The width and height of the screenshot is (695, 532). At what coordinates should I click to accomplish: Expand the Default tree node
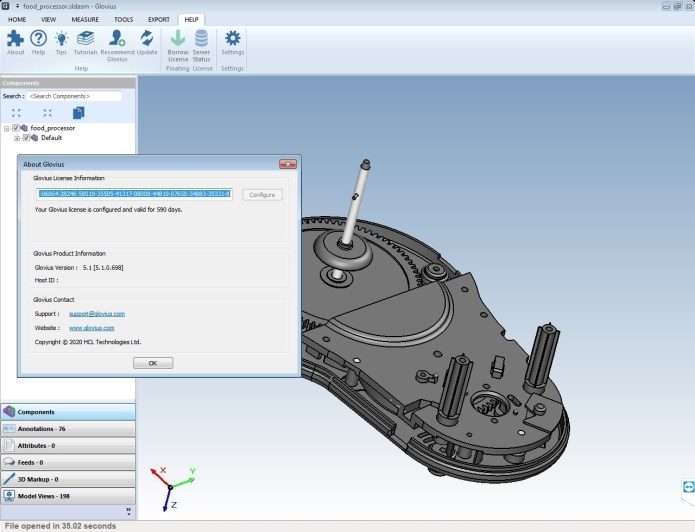17,138
